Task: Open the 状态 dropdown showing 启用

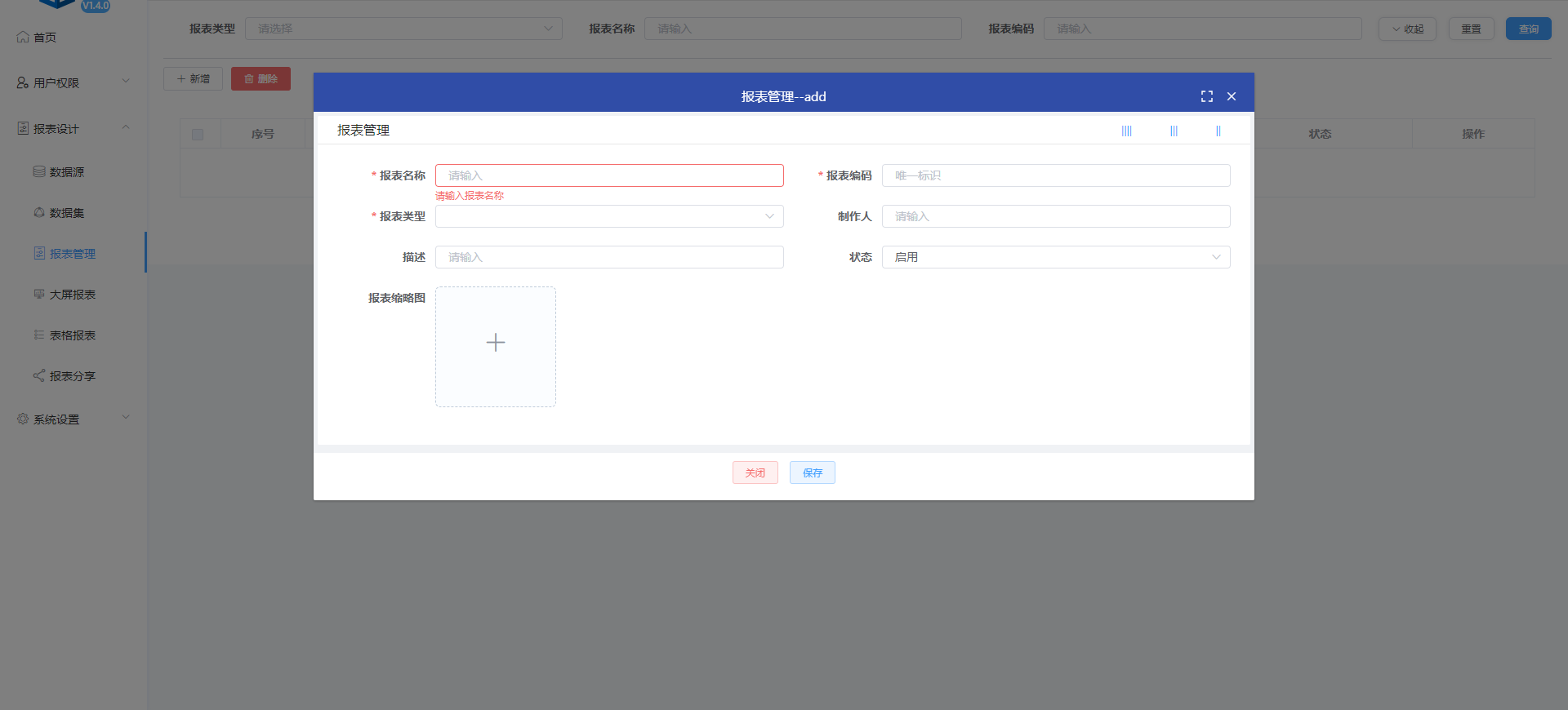Action: click(1056, 257)
